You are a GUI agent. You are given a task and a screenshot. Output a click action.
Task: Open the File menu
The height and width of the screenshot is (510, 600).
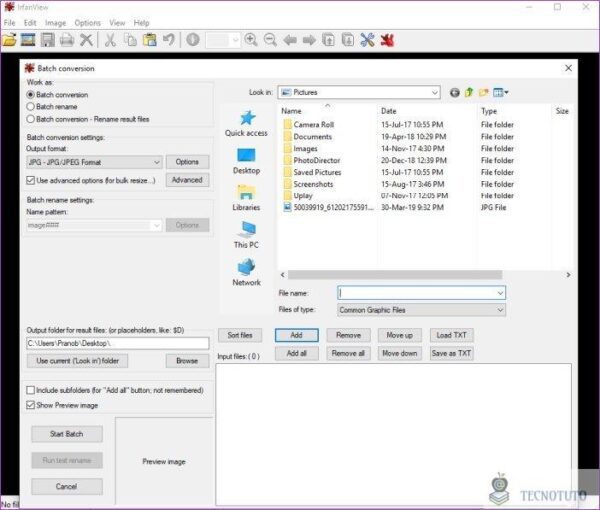[x=10, y=23]
